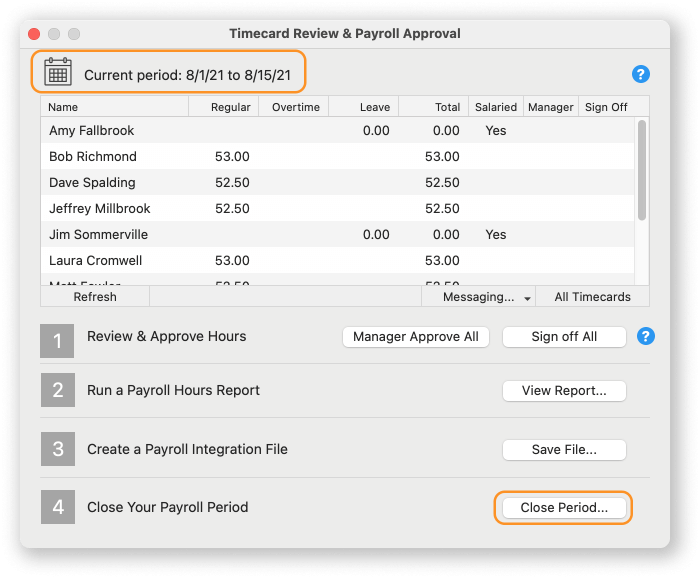The width and height of the screenshot is (700, 578).
Task: Select the Laura Cromwell row
Action: [338, 260]
